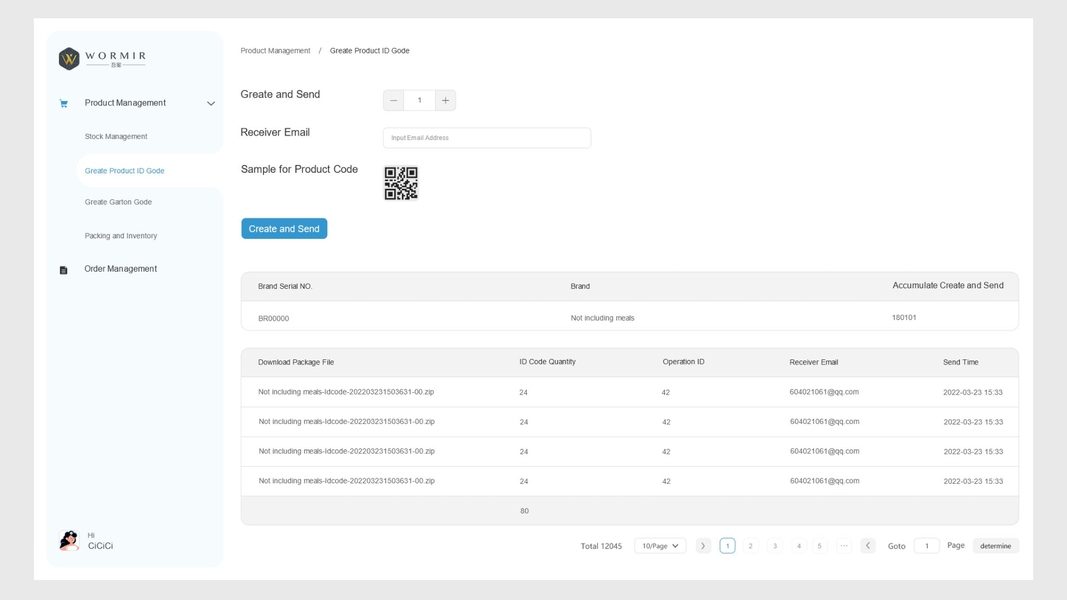Go to page 3 in pagination
The image size is (1067, 600).
775,546
